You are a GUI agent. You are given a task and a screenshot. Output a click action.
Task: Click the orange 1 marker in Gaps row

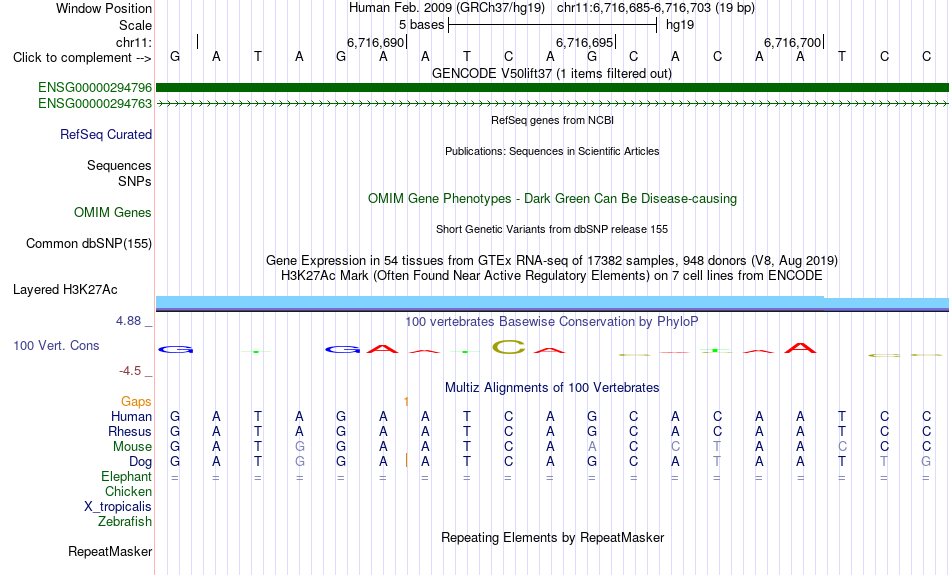[x=406, y=402]
